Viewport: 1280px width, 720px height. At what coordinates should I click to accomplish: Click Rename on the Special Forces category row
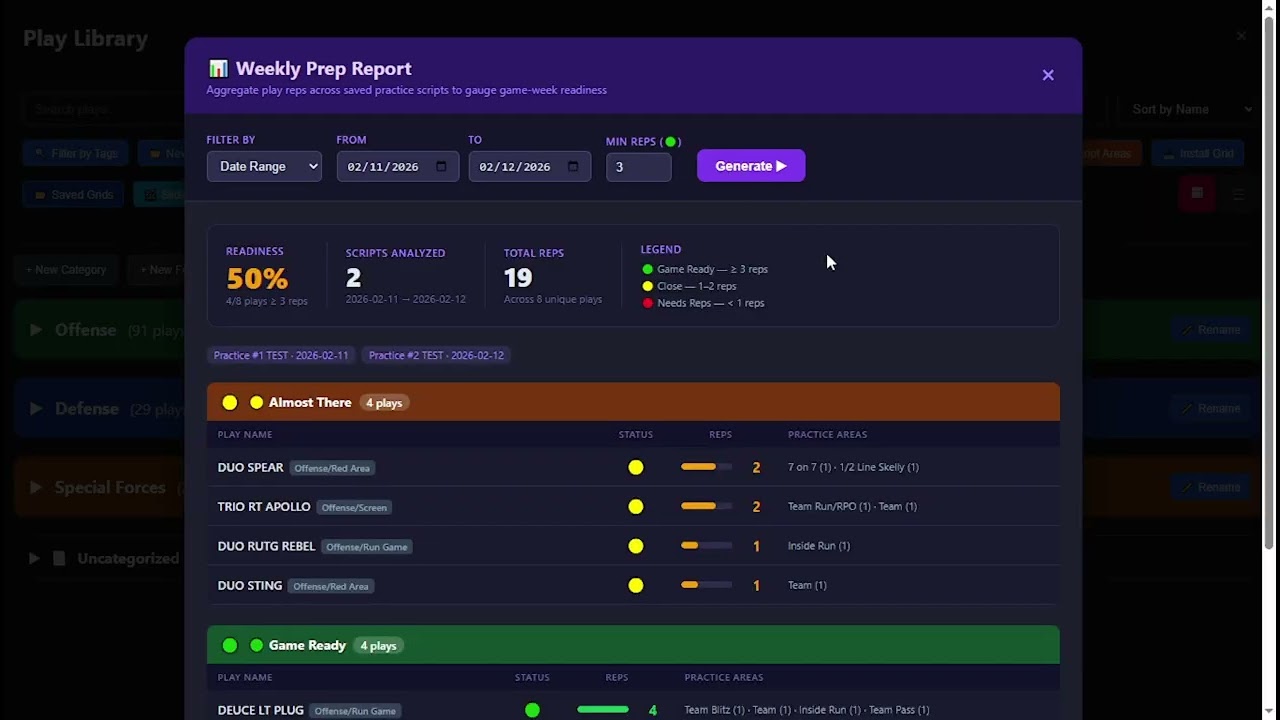point(1210,488)
